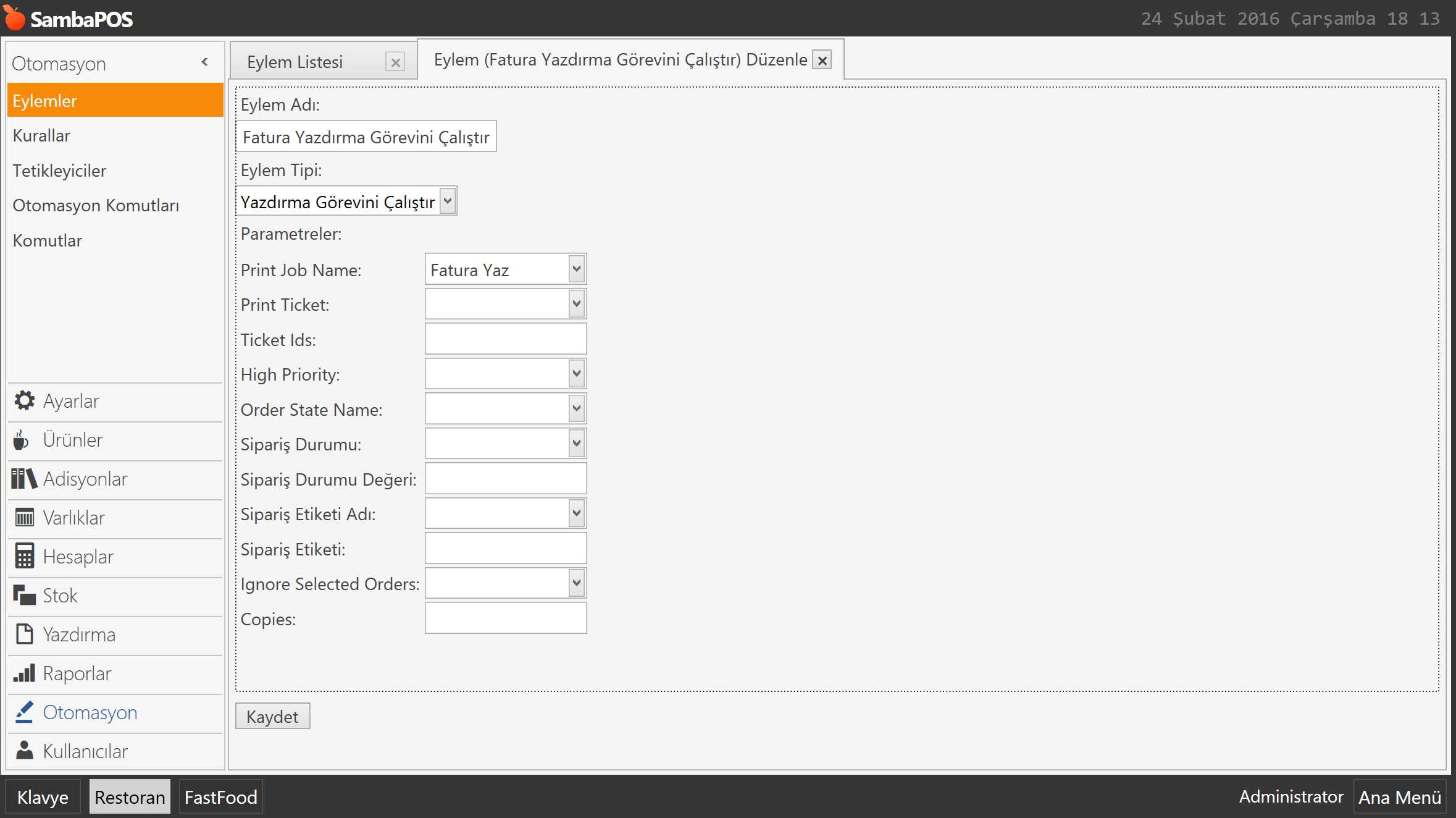Click the Sipariş Durumu Değeri field
This screenshot has height=818, width=1456.
pyautogui.click(x=506, y=479)
